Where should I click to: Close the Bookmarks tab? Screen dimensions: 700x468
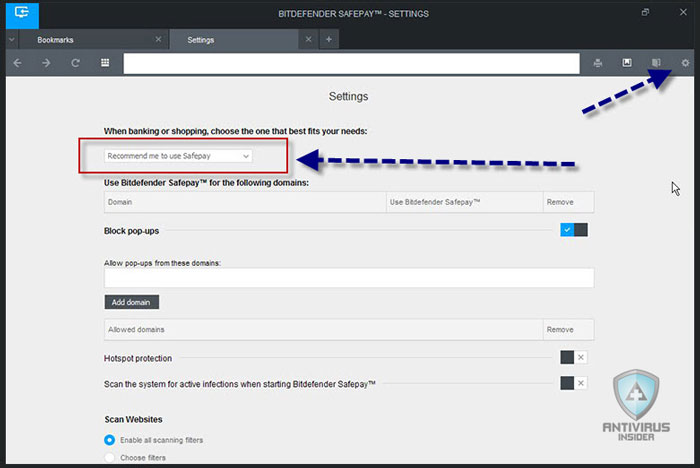pos(158,39)
